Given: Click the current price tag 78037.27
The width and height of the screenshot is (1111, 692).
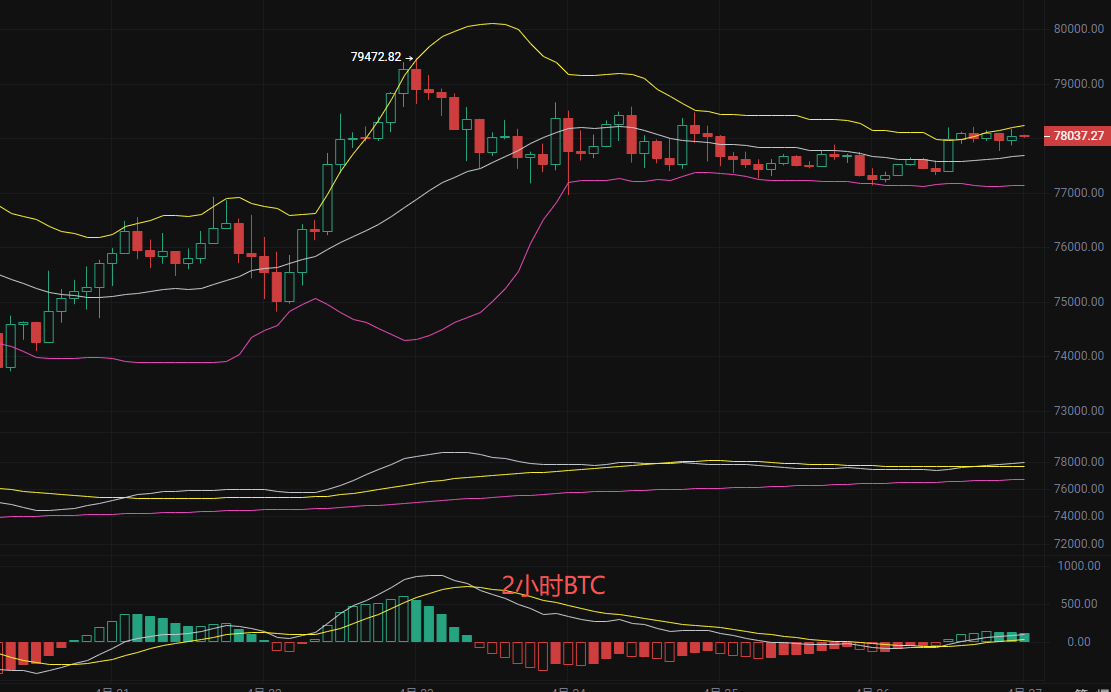Looking at the screenshot, I should (x=1077, y=136).
